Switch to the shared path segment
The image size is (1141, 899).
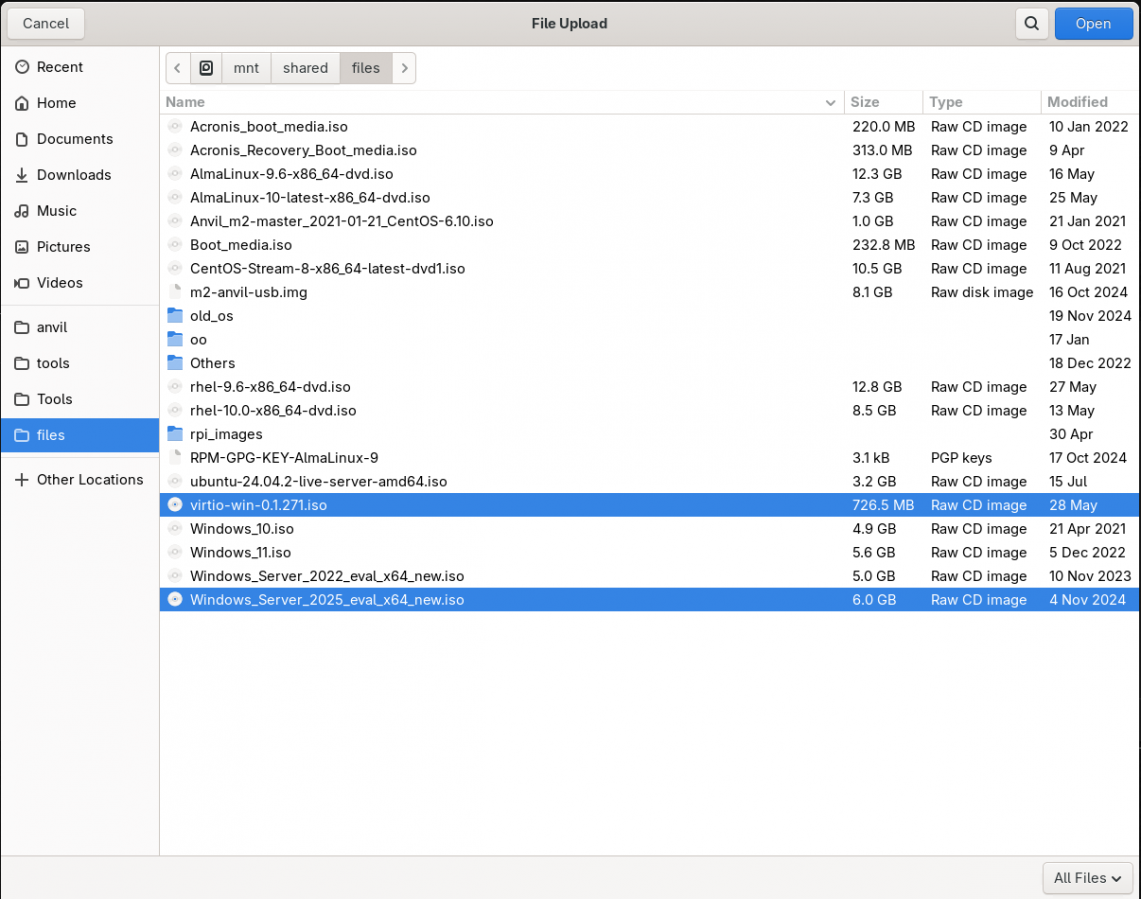click(x=305, y=68)
